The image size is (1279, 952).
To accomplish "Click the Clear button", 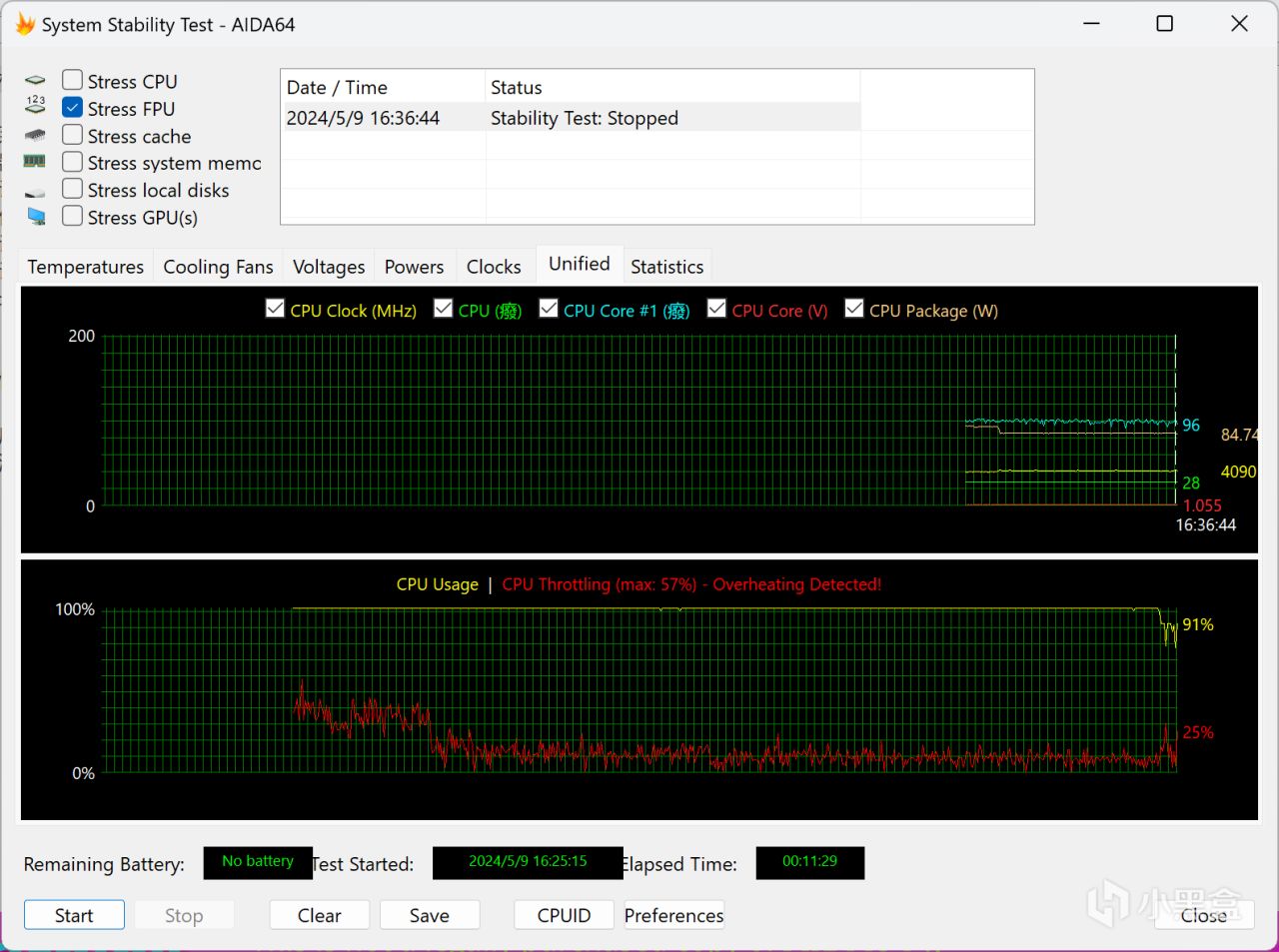I will click(x=320, y=915).
